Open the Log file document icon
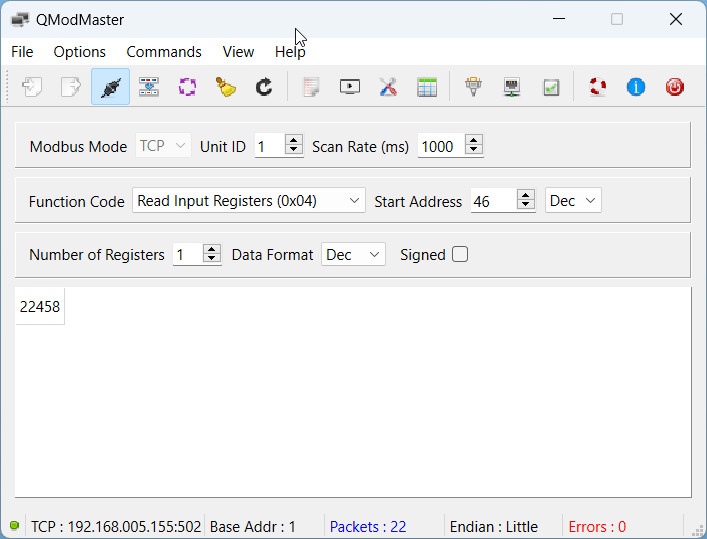This screenshot has height=539, width=707. [312, 87]
